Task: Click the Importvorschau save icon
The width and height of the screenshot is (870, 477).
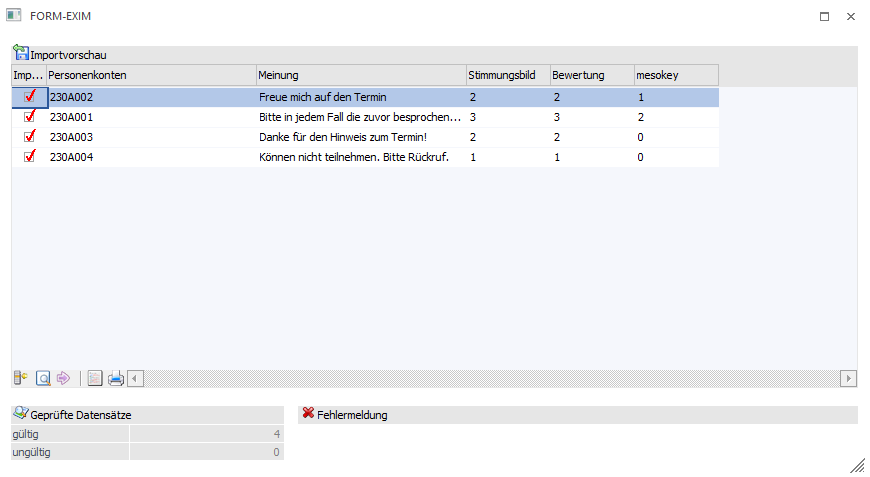Action: click(x=21, y=53)
